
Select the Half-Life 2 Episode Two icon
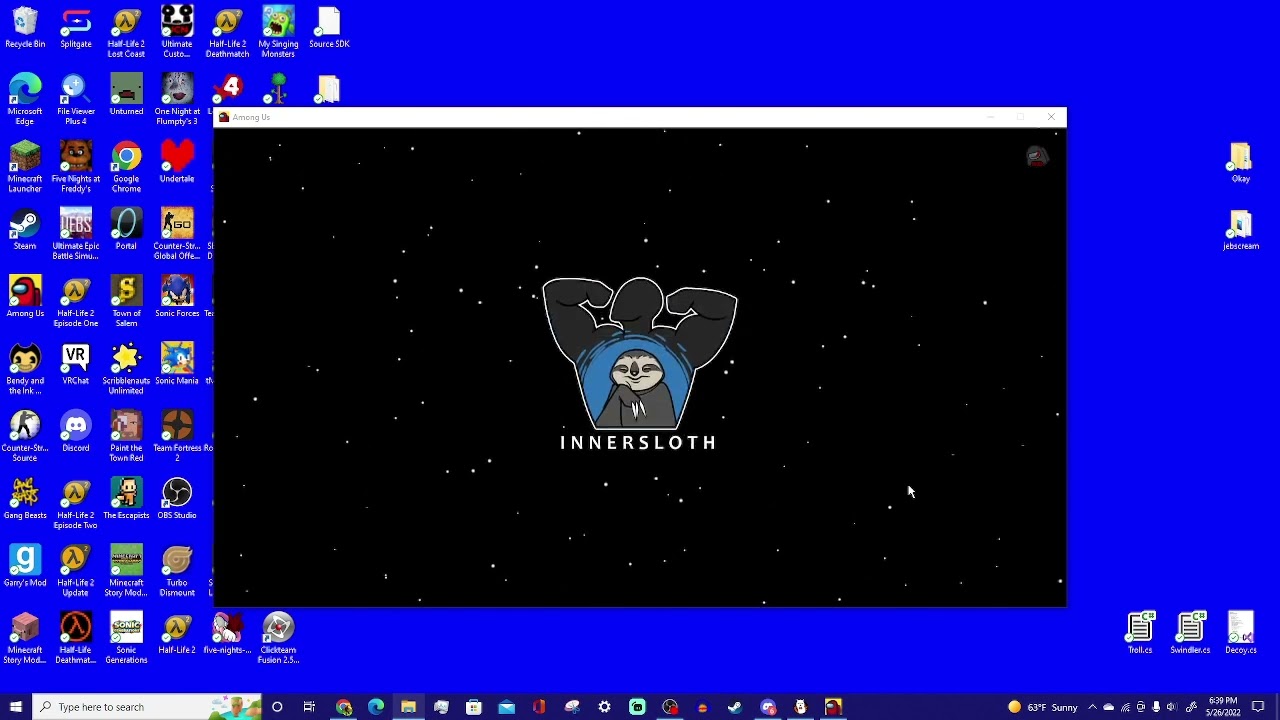(x=76, y=503)
